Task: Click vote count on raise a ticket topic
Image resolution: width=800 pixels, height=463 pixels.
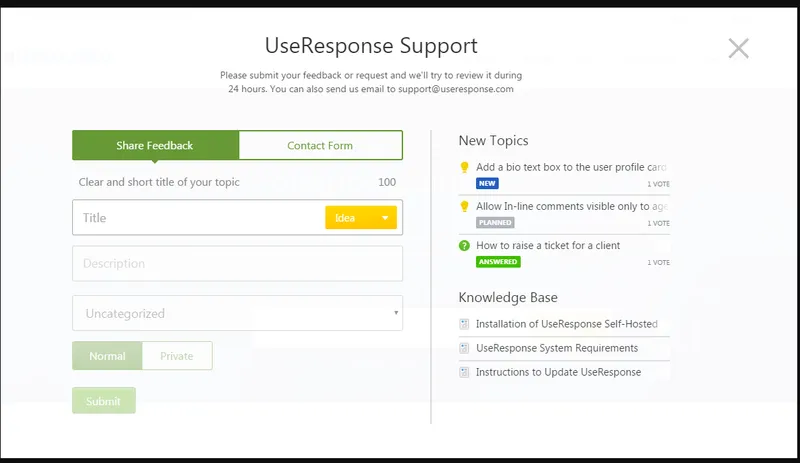Action: tap(658, 263)
